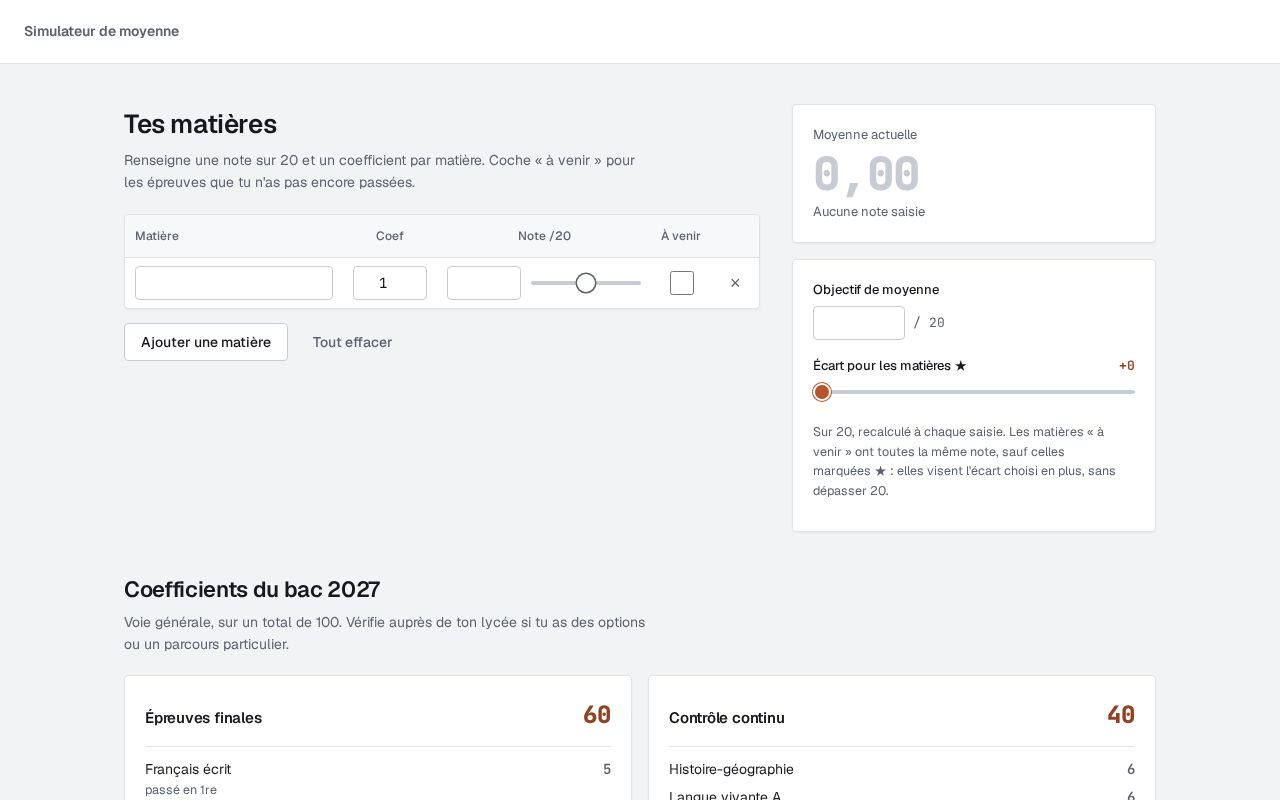Focus the Coef field showing 1
This screenshot has width=1280, height=800.
click(x=390, y=283)
